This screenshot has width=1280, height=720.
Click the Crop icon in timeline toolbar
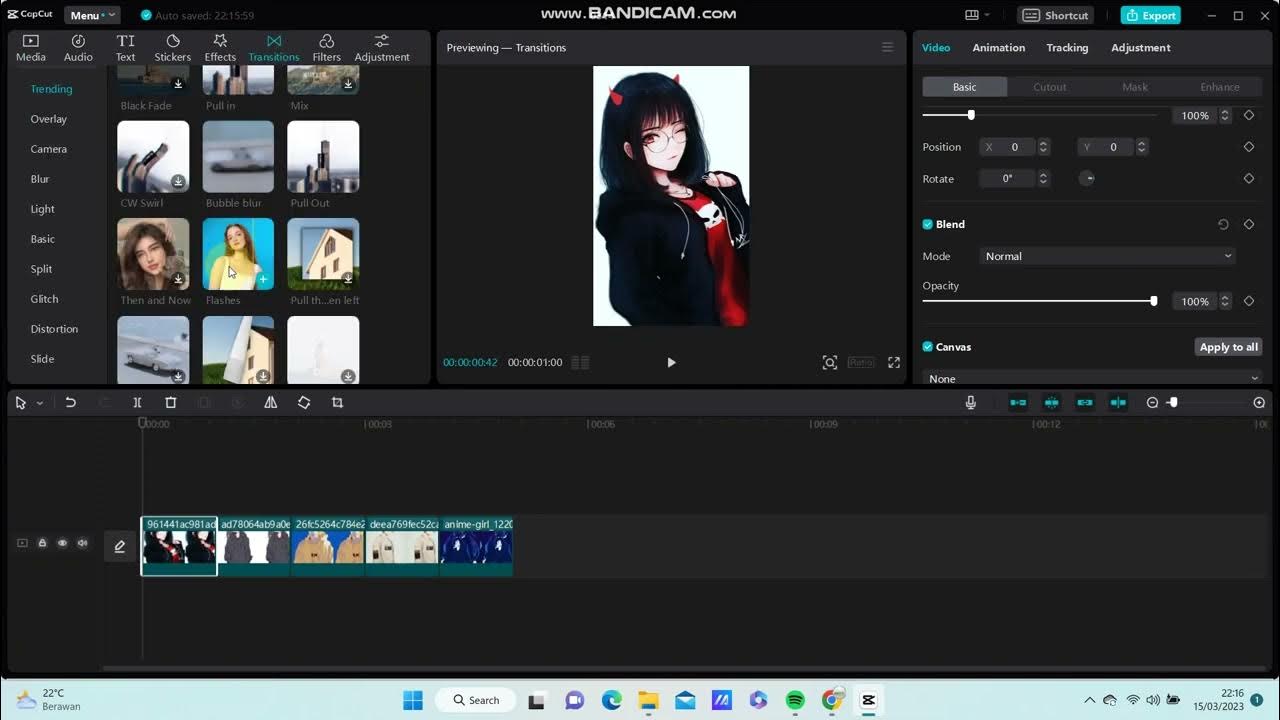coord(337,402)
